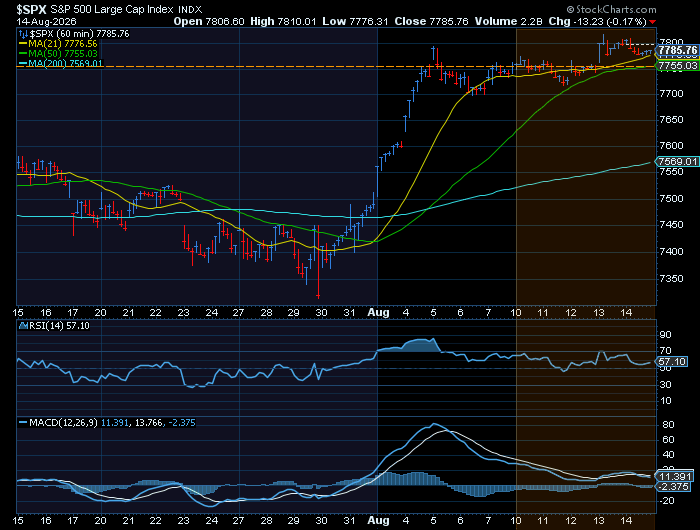This screenshot has height=530, width=700.
Task: Click the RSI(14) 57.10 indicator label
Action: click(54, 326)
